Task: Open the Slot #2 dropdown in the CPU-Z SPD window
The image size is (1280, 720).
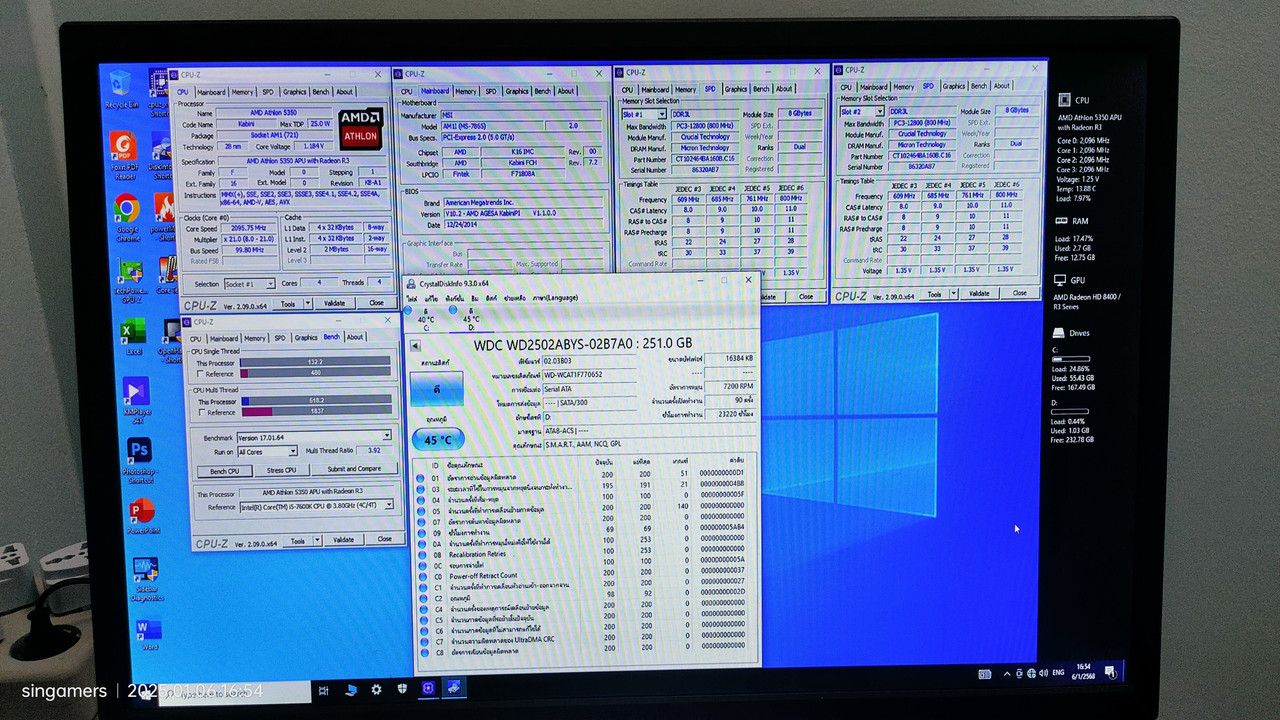Action: pos(863,112)
